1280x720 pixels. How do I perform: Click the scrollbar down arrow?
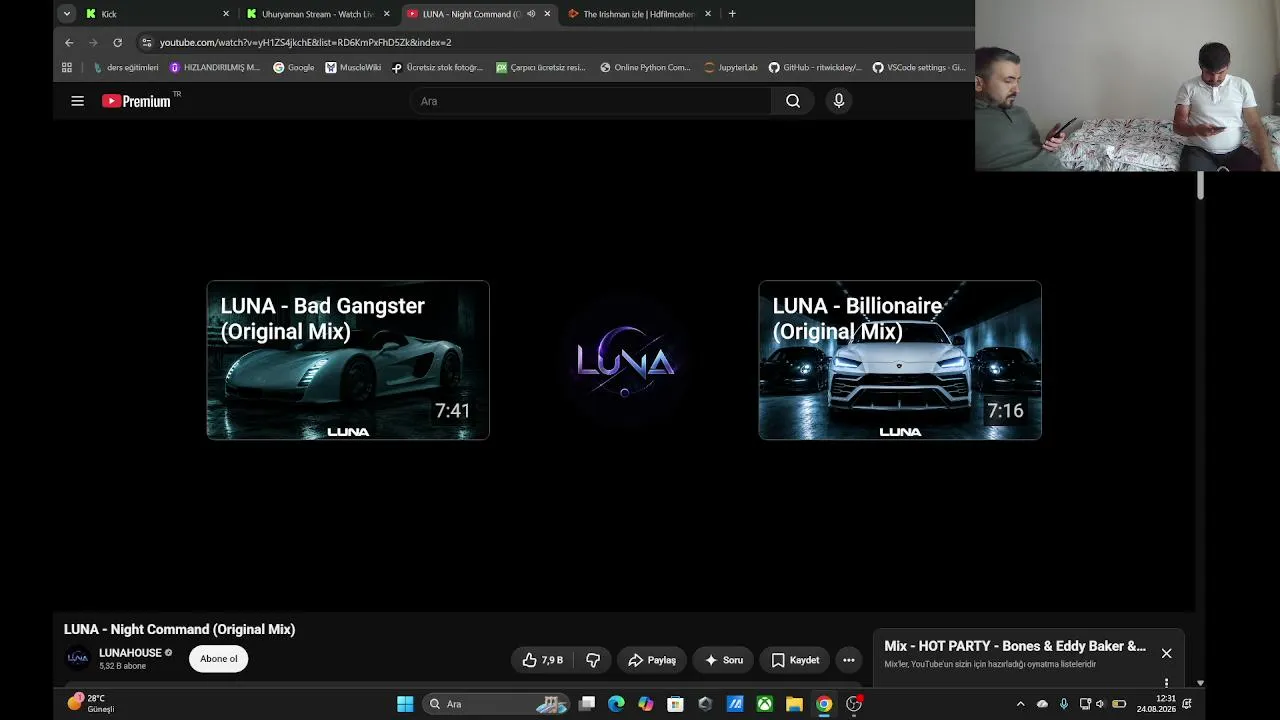click(x=1200, y=683)
